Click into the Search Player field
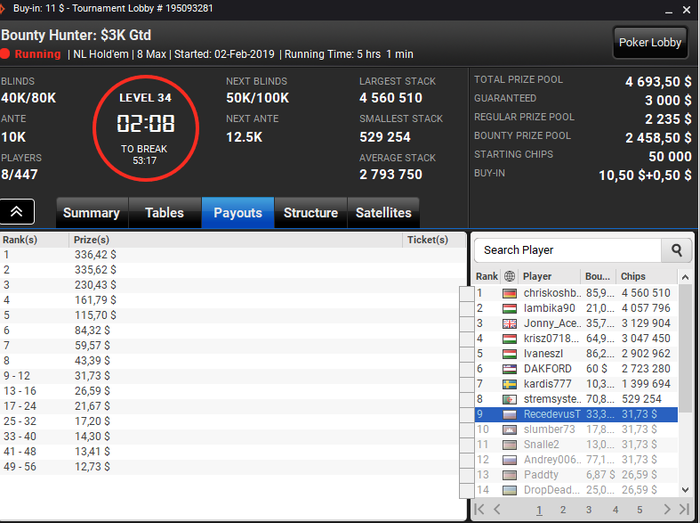700x523 pixels. 568,250
